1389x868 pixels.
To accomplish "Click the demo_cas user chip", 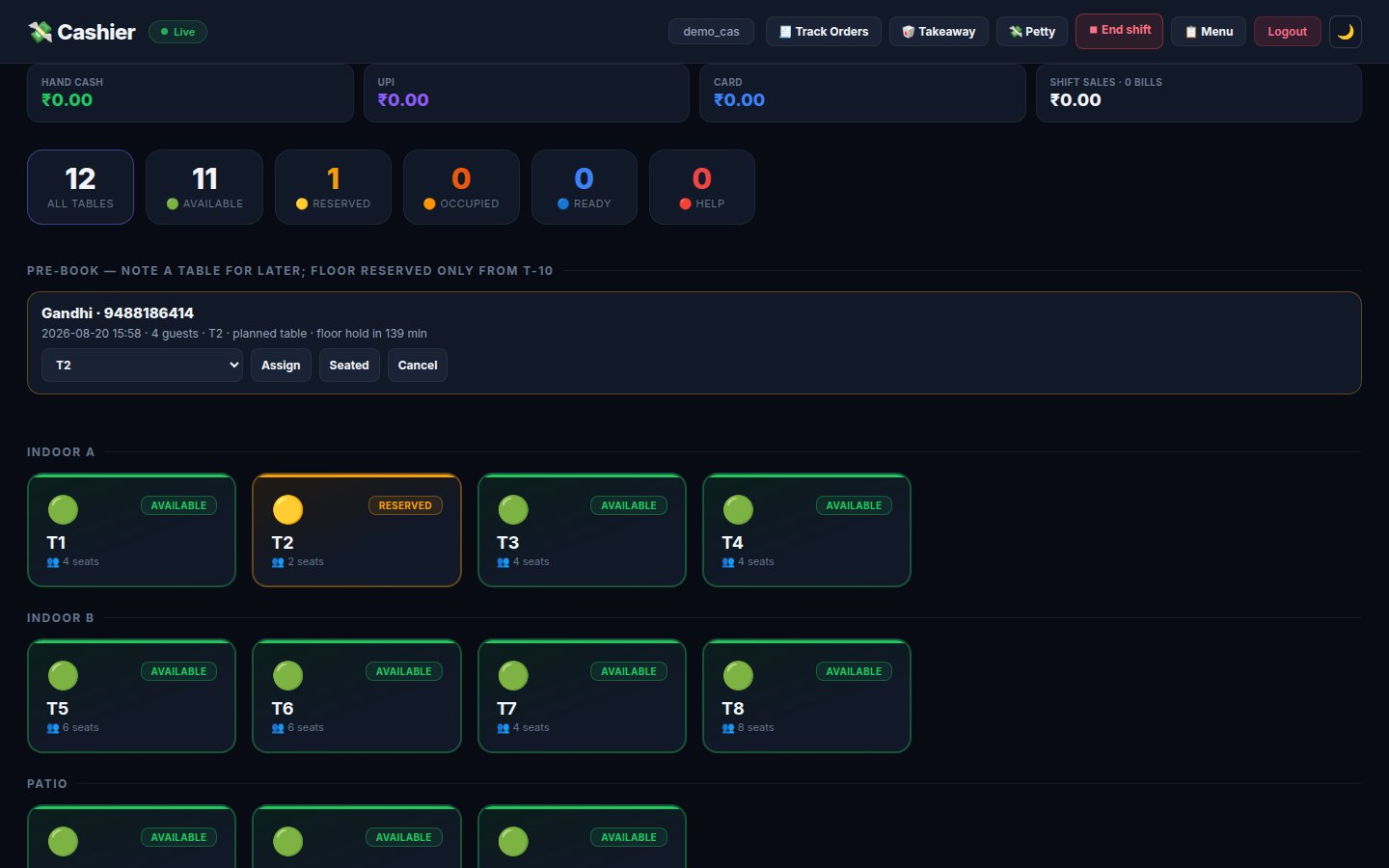I will 711,32.
